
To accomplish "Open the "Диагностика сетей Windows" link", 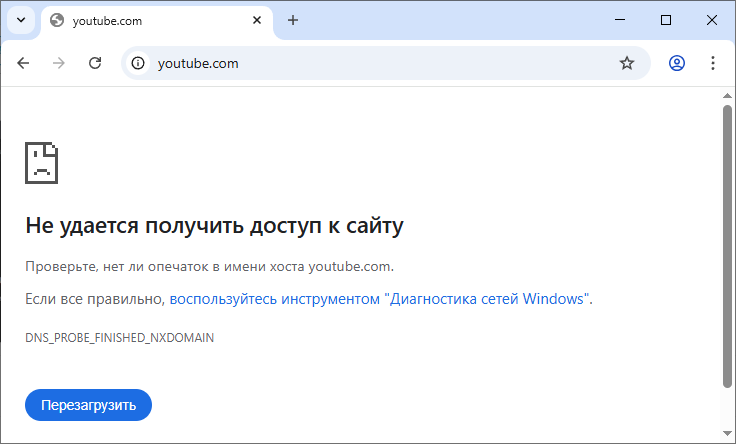I will click(380, 298).
